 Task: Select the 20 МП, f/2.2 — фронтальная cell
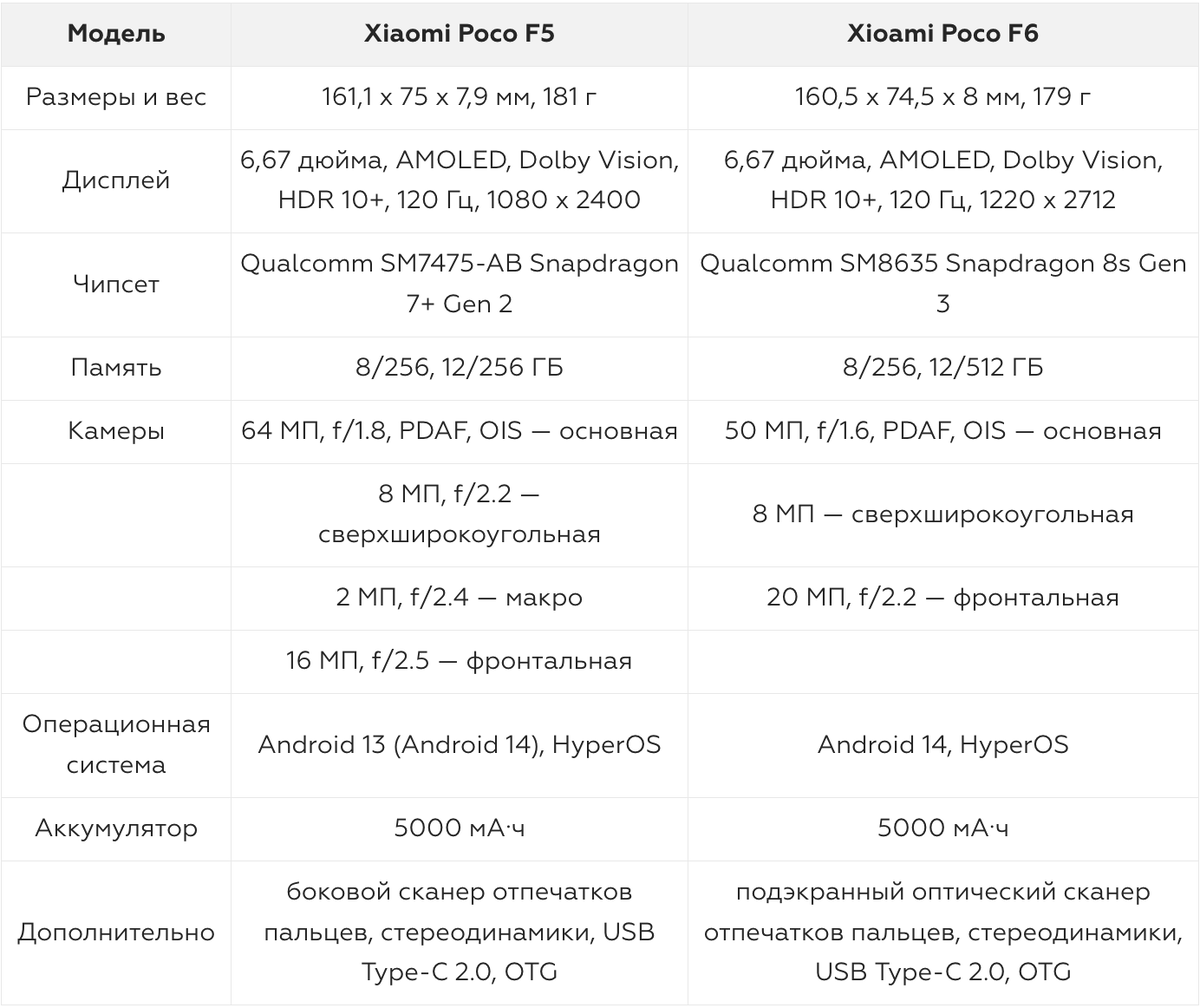click(x=943, y=598)
